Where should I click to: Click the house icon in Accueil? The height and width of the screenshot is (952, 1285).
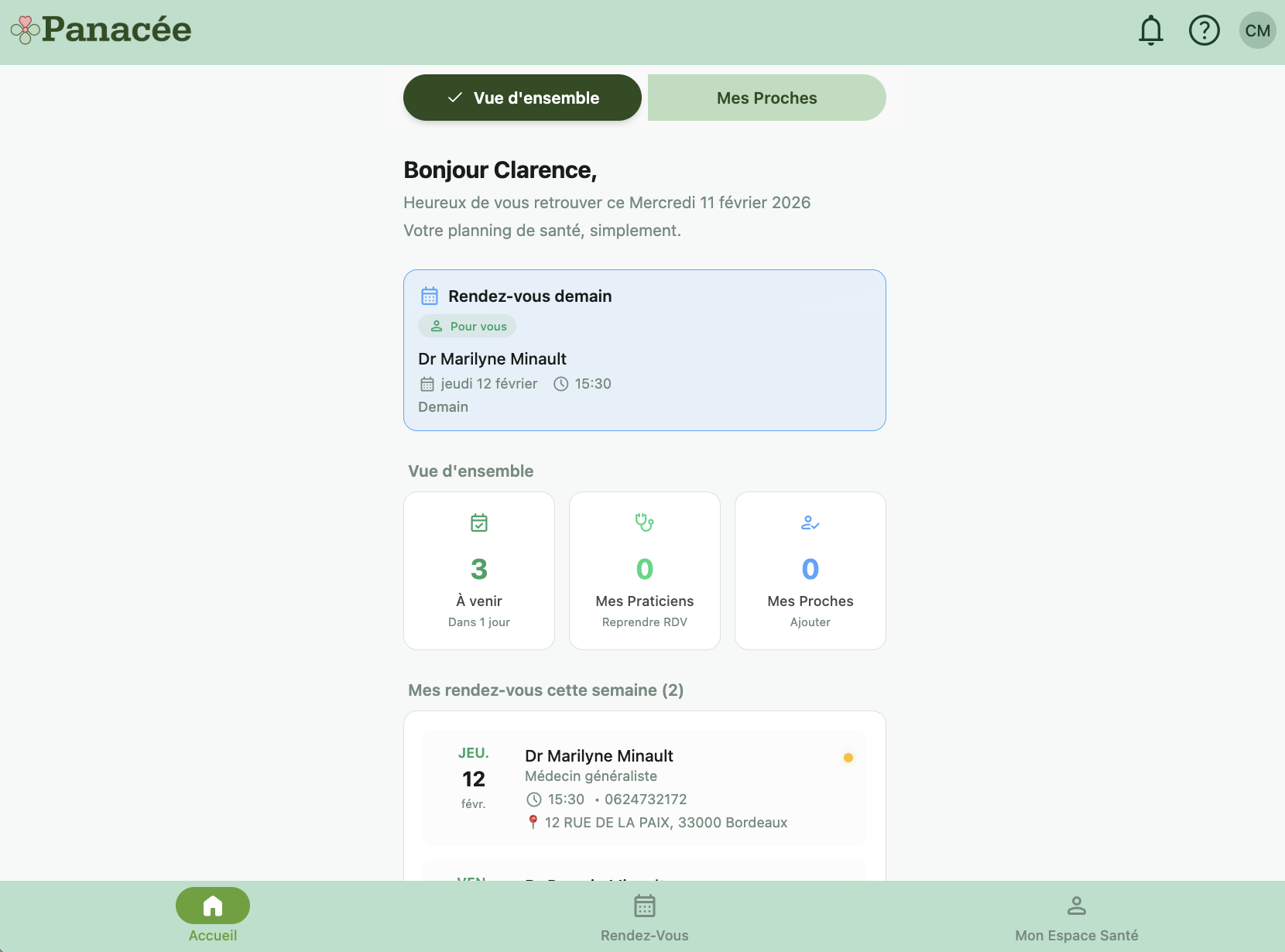(213, 906)
